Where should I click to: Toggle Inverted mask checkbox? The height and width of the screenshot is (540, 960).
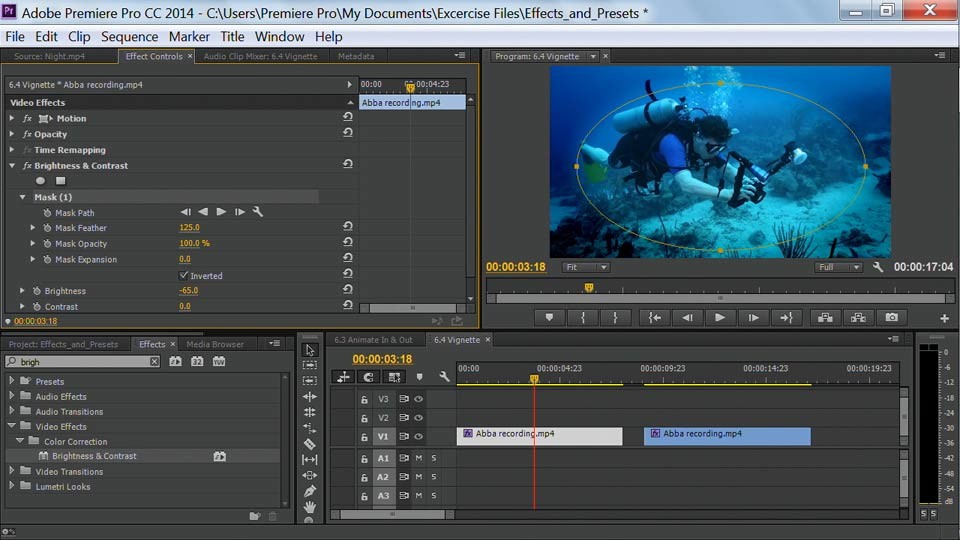[184, 276]
